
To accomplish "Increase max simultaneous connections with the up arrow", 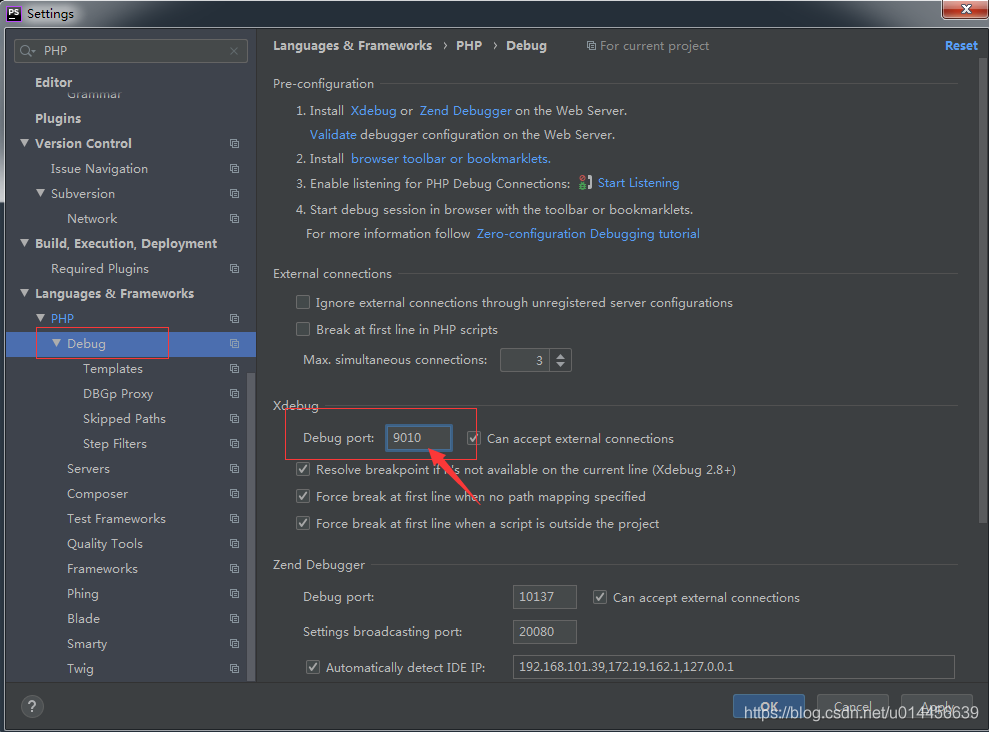I will click(560, 355).
